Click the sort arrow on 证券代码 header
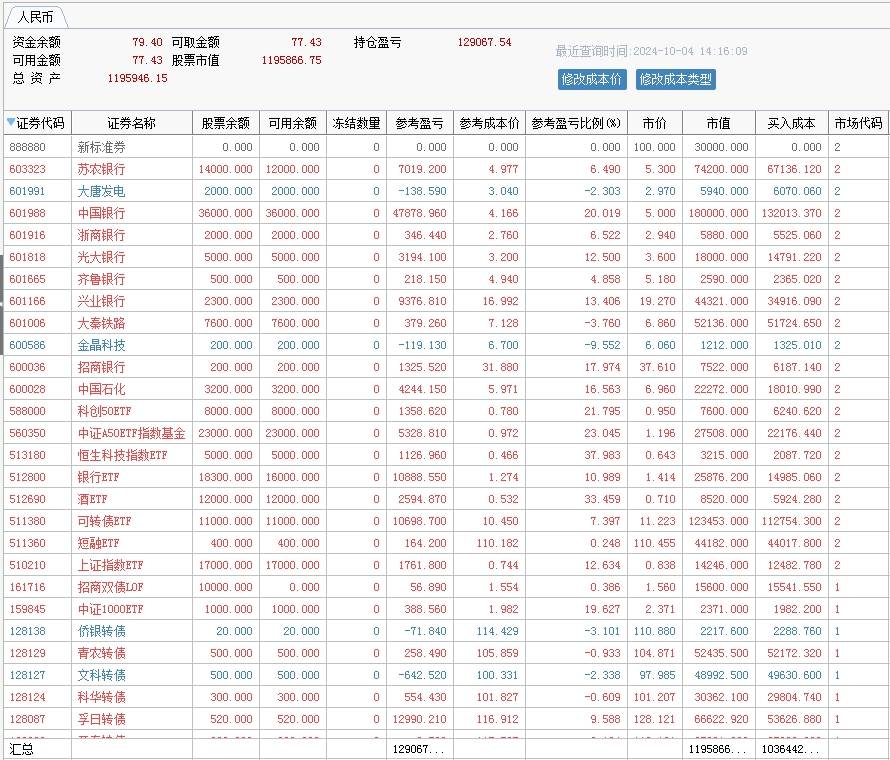Image resolution: width=890 pixels, height=760 pixels. (x=10, y=122)
